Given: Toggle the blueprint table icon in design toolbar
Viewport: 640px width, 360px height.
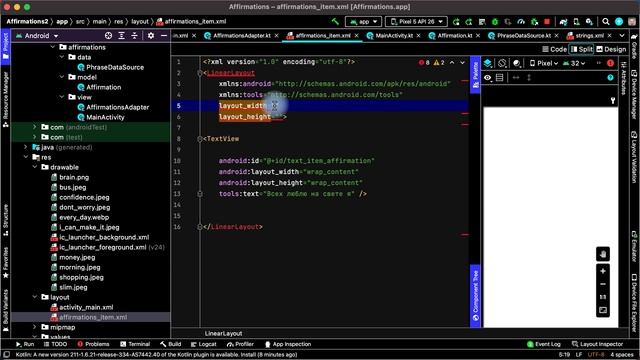Looking at the screenshot, I should coord(500,78).
